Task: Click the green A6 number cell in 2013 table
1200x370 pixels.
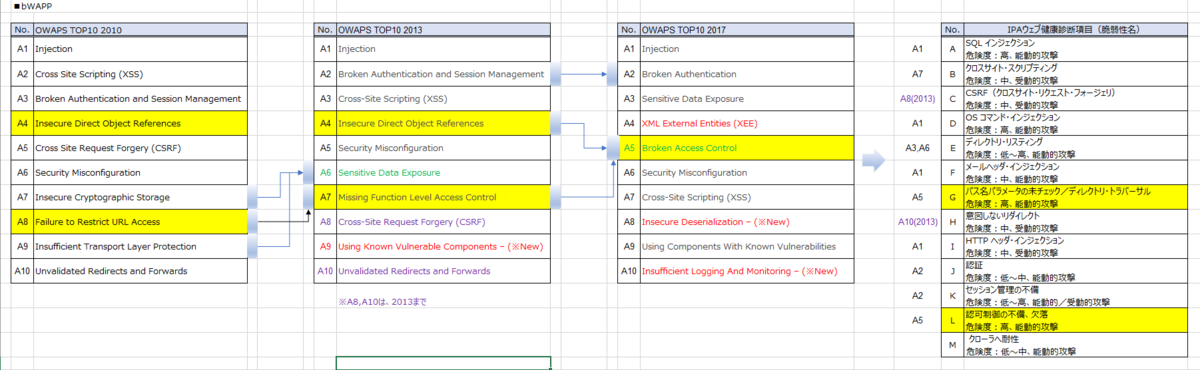Action: [x=325, y=172]
